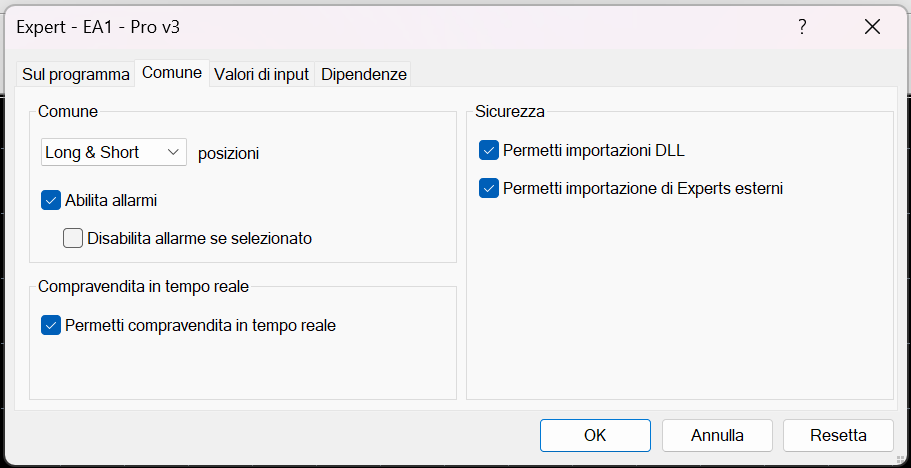Click the posizioni label beside the dropdown

(x=229, y=154)
